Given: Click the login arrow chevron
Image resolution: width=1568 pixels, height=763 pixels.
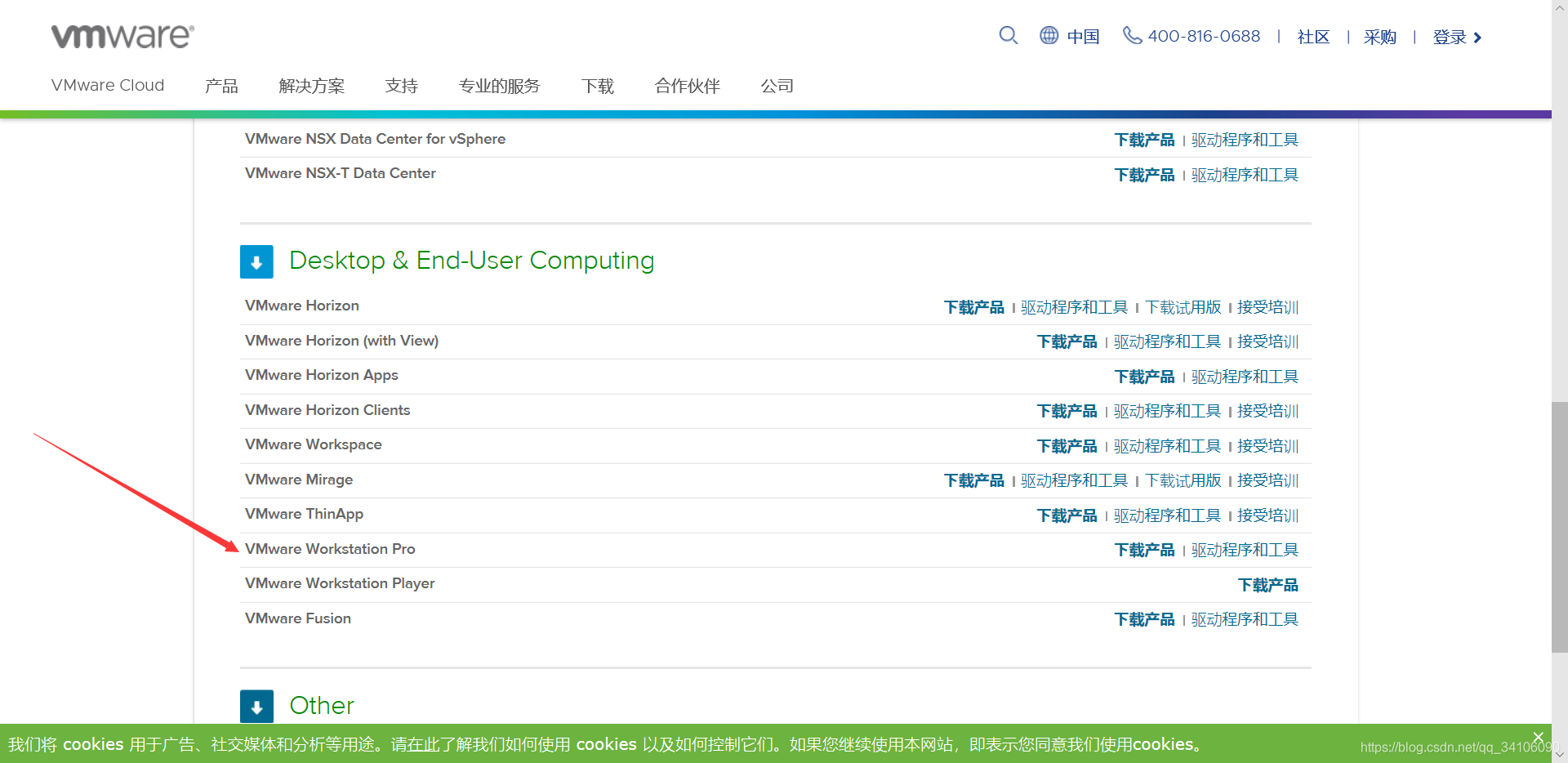Looking at the screenshot, I should point(1477,38).
